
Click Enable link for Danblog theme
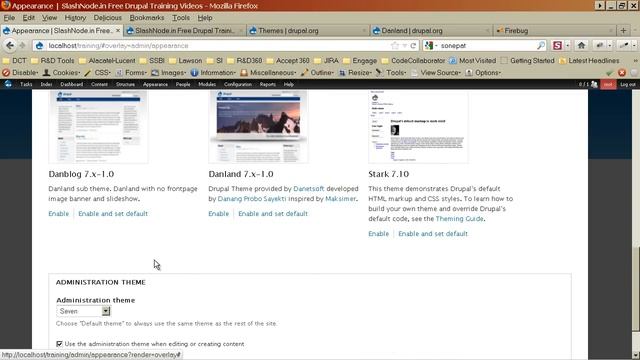(x=58, y=213)
